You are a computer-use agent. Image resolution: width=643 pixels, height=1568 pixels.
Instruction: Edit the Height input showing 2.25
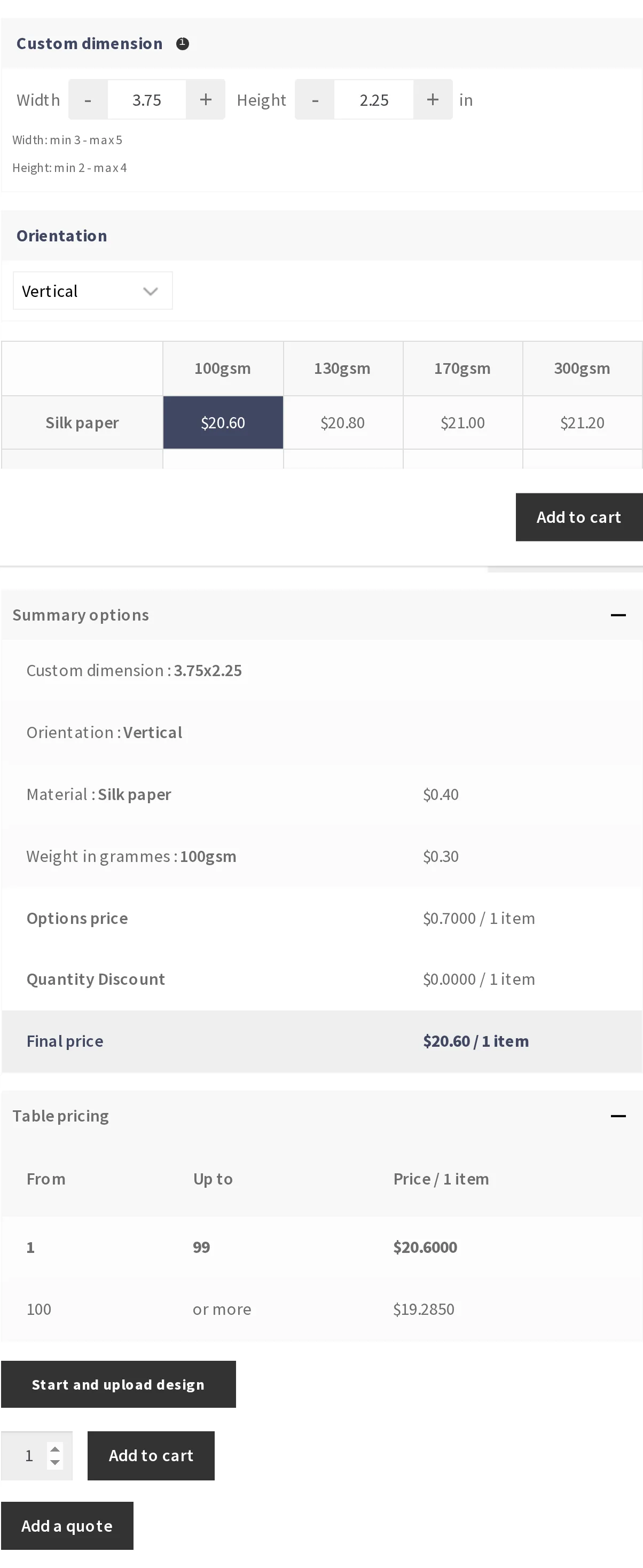click(374, 100)
